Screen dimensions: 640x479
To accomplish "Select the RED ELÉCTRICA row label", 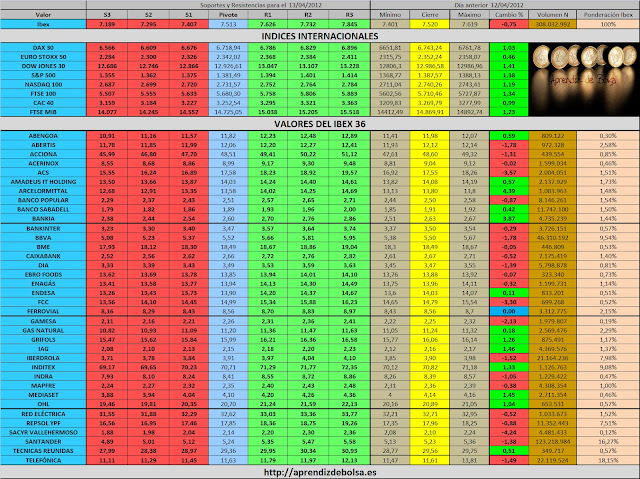I will [43, 414].
